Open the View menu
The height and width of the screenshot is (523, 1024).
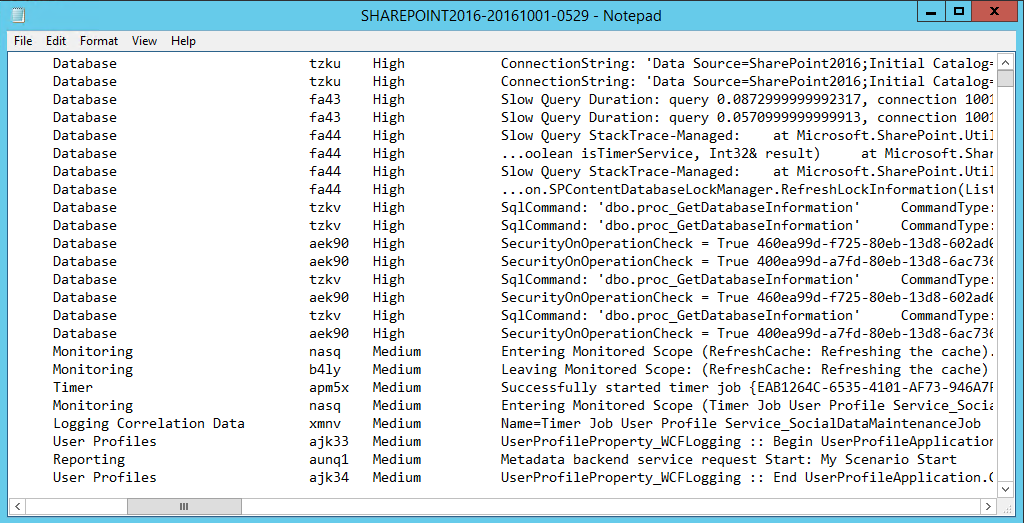click(144, 40)
